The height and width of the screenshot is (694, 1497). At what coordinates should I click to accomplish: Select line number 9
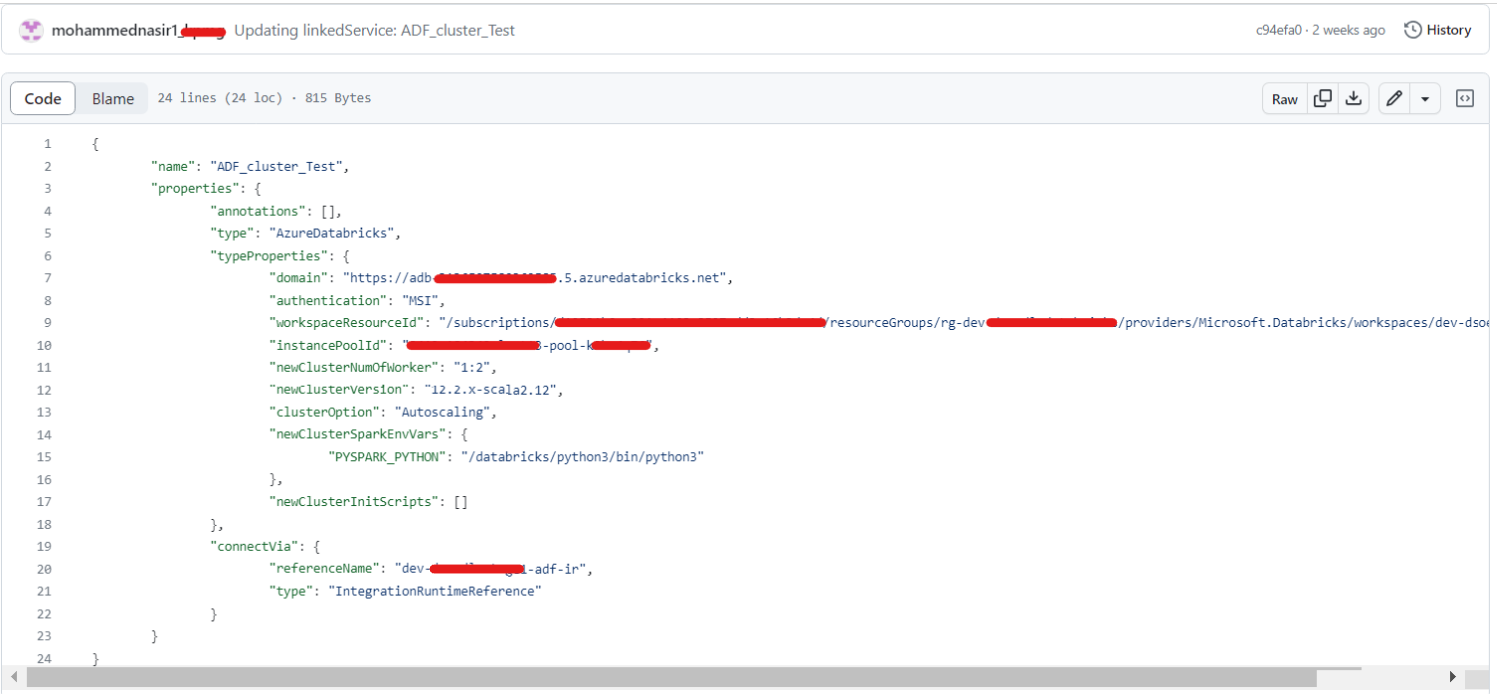pos(47,322)
